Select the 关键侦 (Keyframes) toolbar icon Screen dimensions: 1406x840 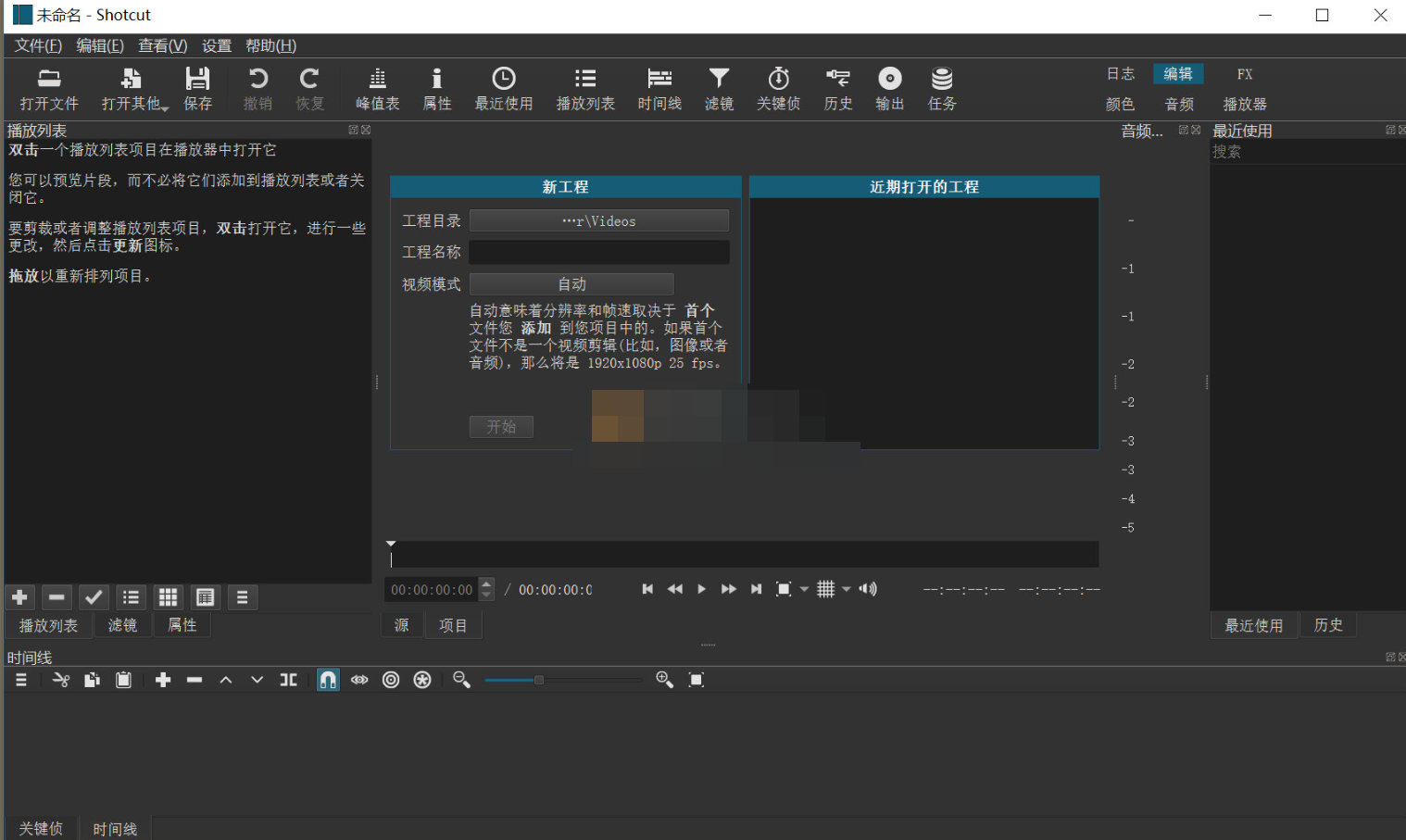[x=778, y=88]
